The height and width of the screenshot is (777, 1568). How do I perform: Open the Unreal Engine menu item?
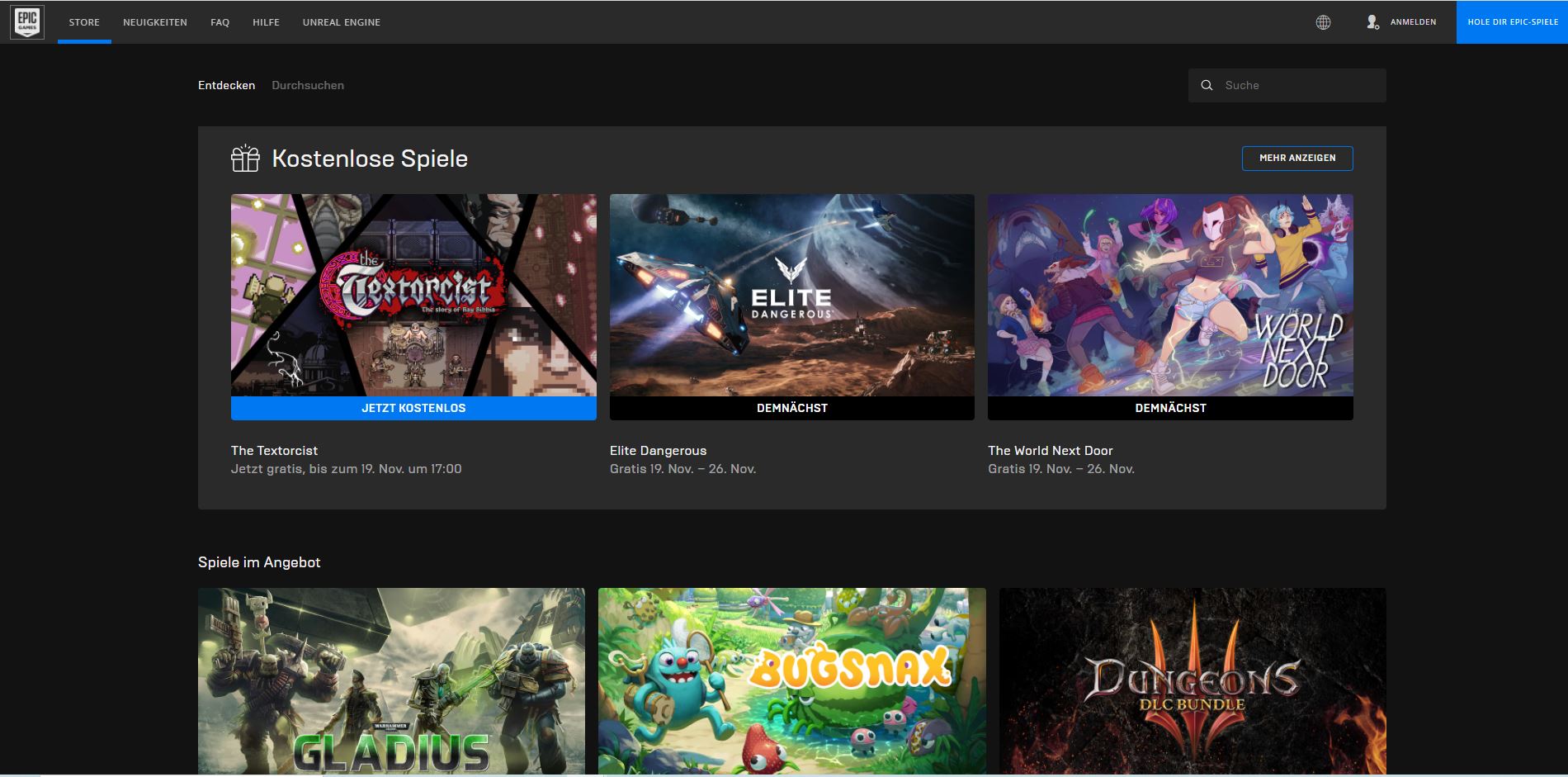coord(342,22)
